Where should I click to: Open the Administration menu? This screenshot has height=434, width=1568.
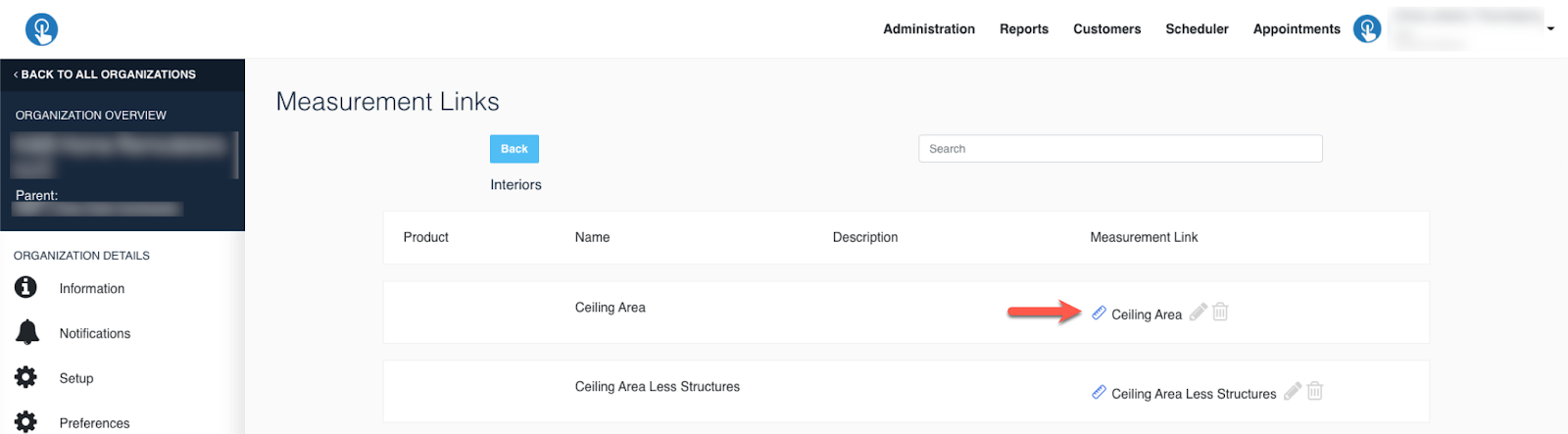point(929,29)
